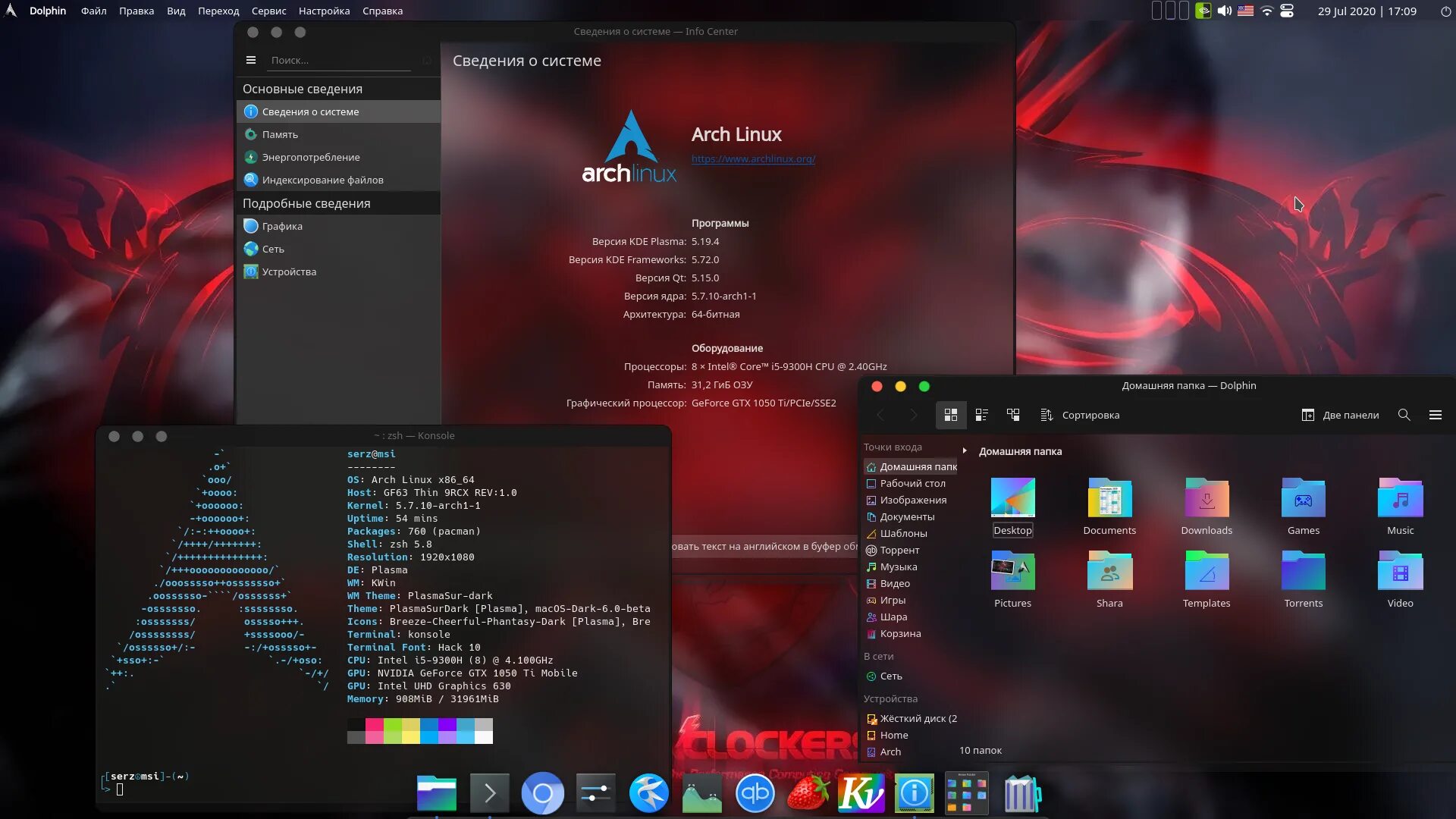
Task: Open Графика section in Info Center
Action: [x=281, y=226]
